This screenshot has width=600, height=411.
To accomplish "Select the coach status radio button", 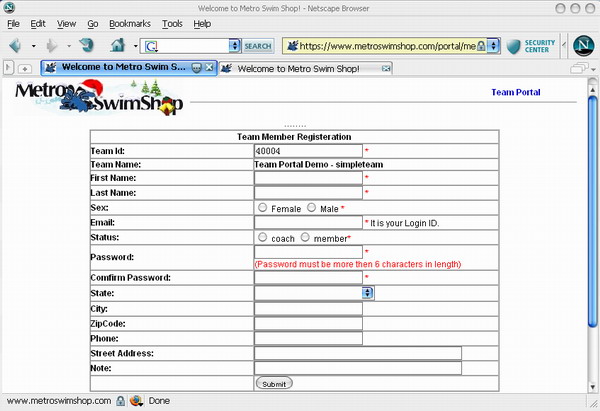I will coord(262,237).
